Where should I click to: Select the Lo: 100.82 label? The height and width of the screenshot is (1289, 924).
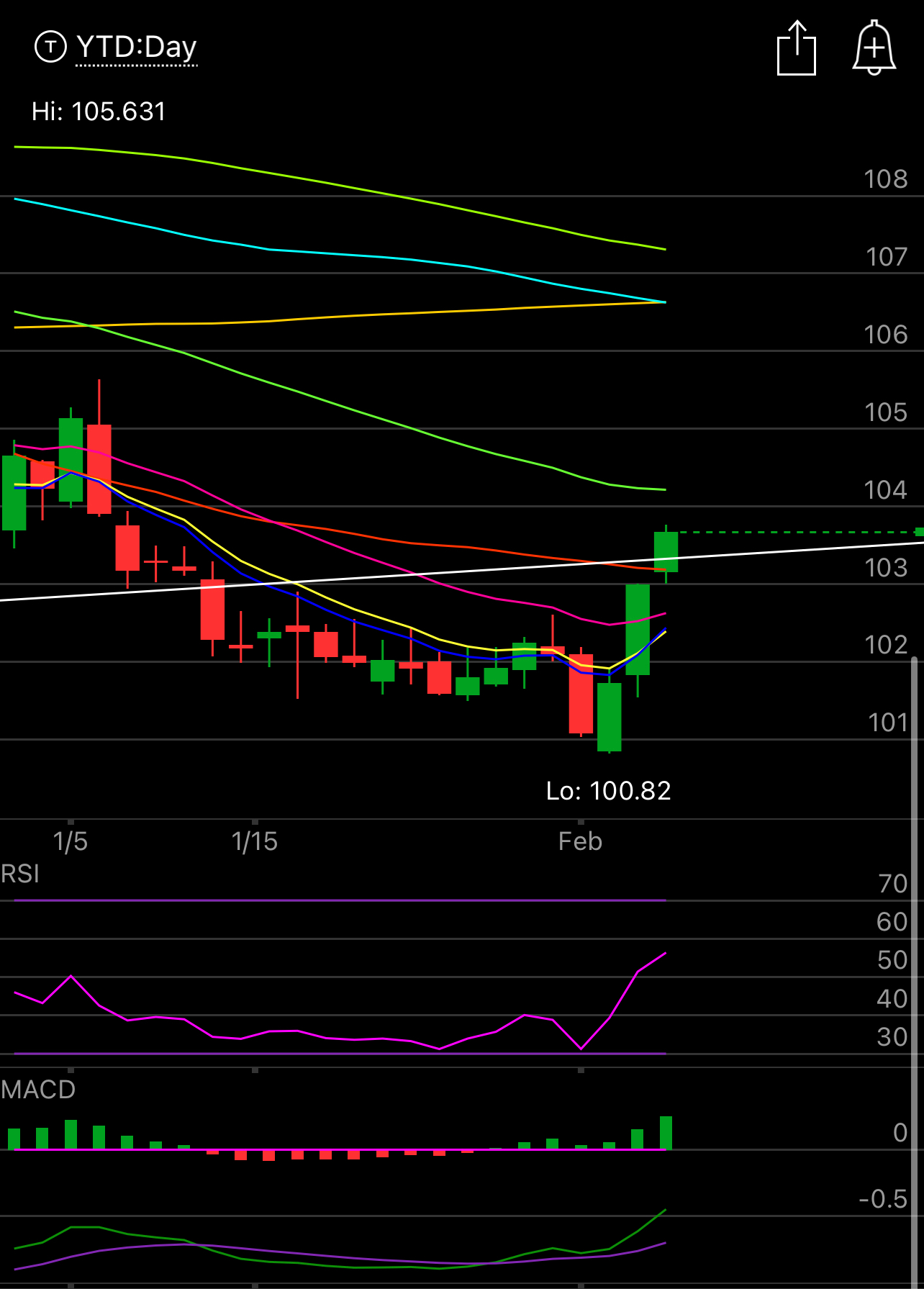point(608,791)
